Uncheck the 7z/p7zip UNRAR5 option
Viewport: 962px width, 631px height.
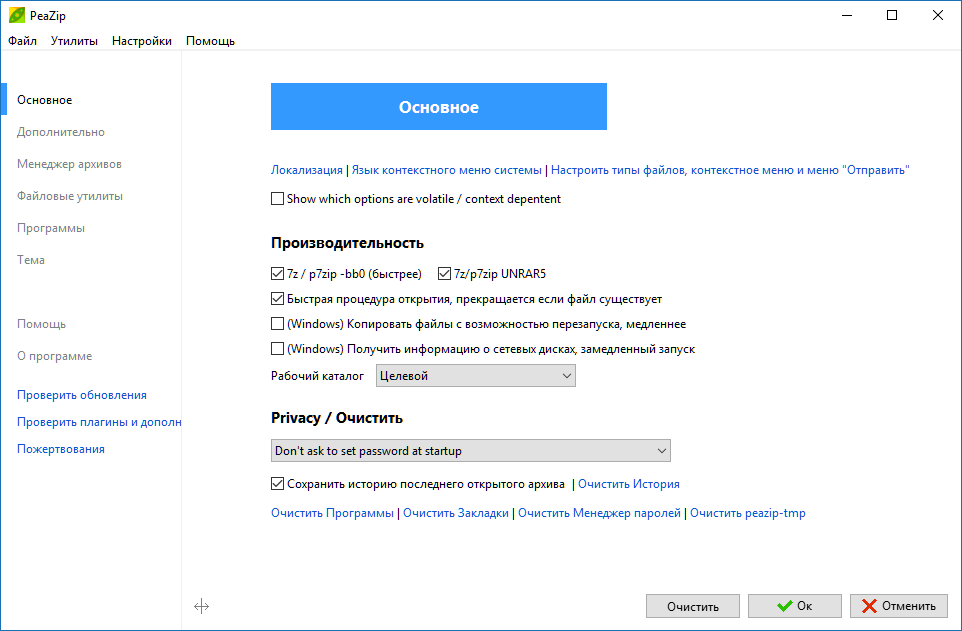point(444,274)
